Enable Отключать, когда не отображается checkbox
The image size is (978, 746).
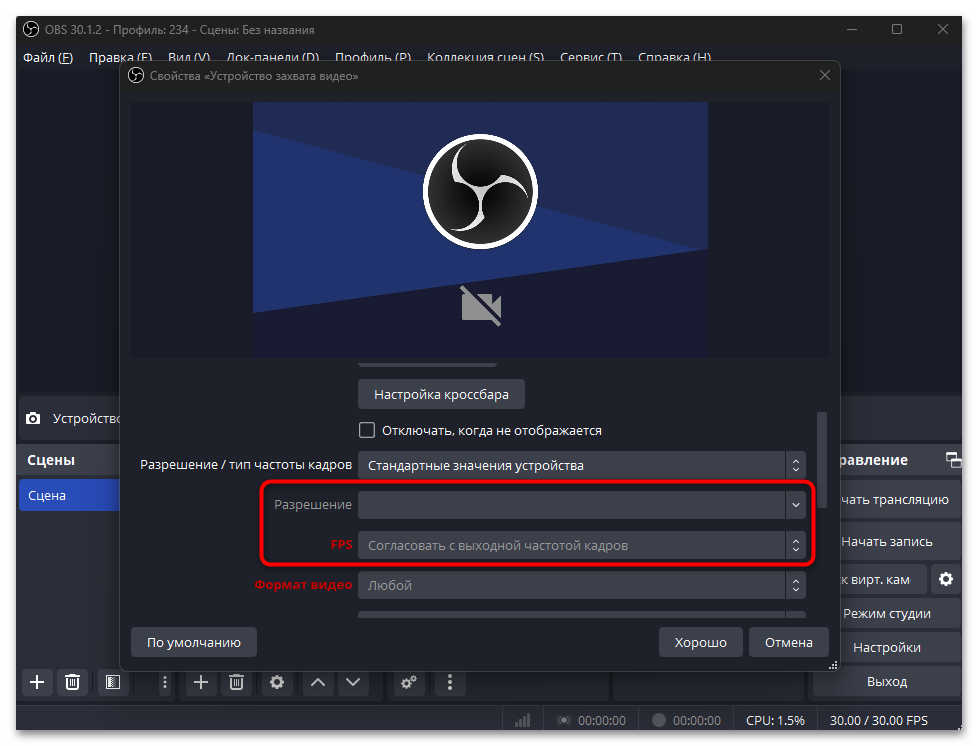point(367,430)
